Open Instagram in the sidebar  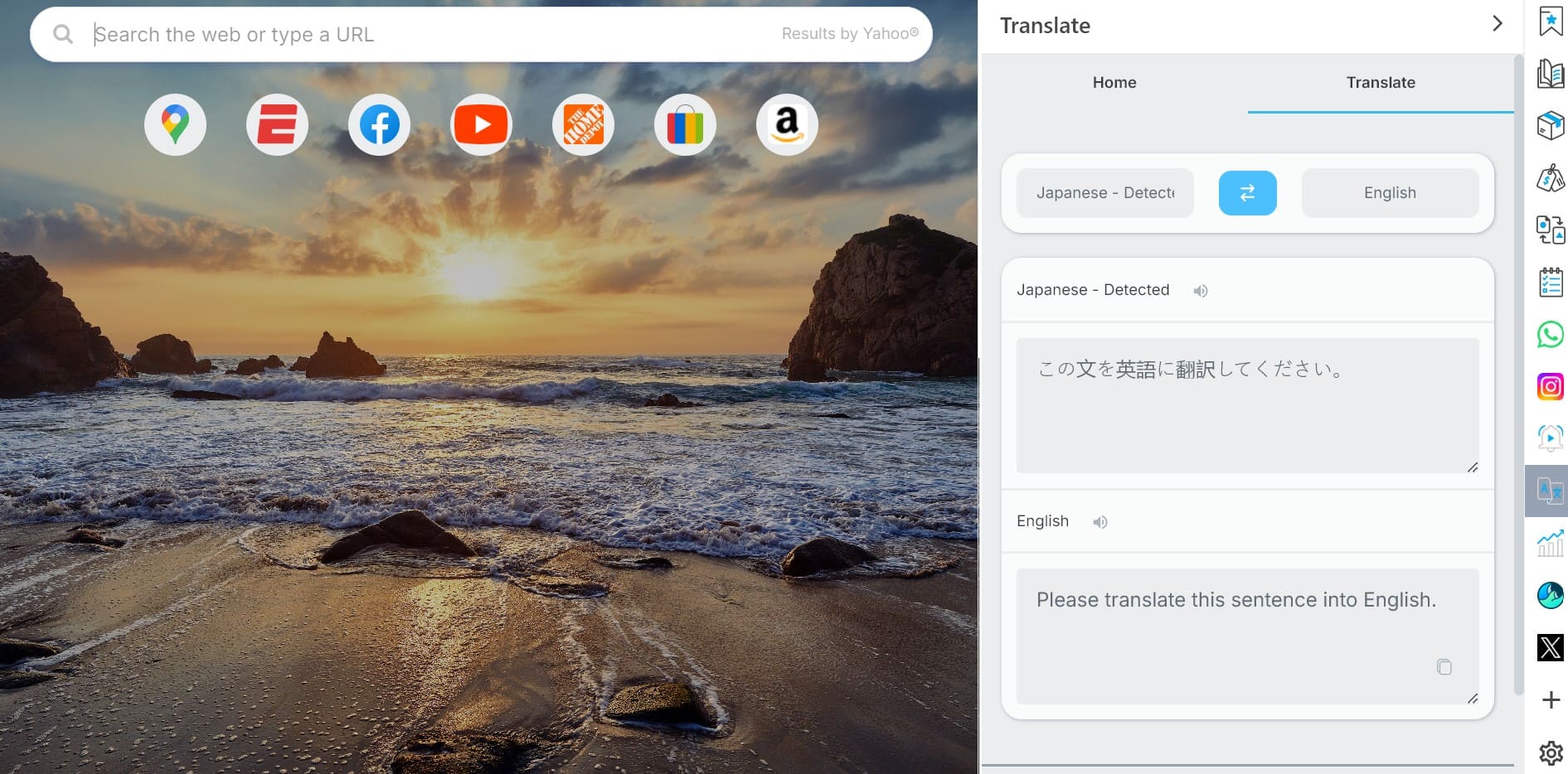1549,386
